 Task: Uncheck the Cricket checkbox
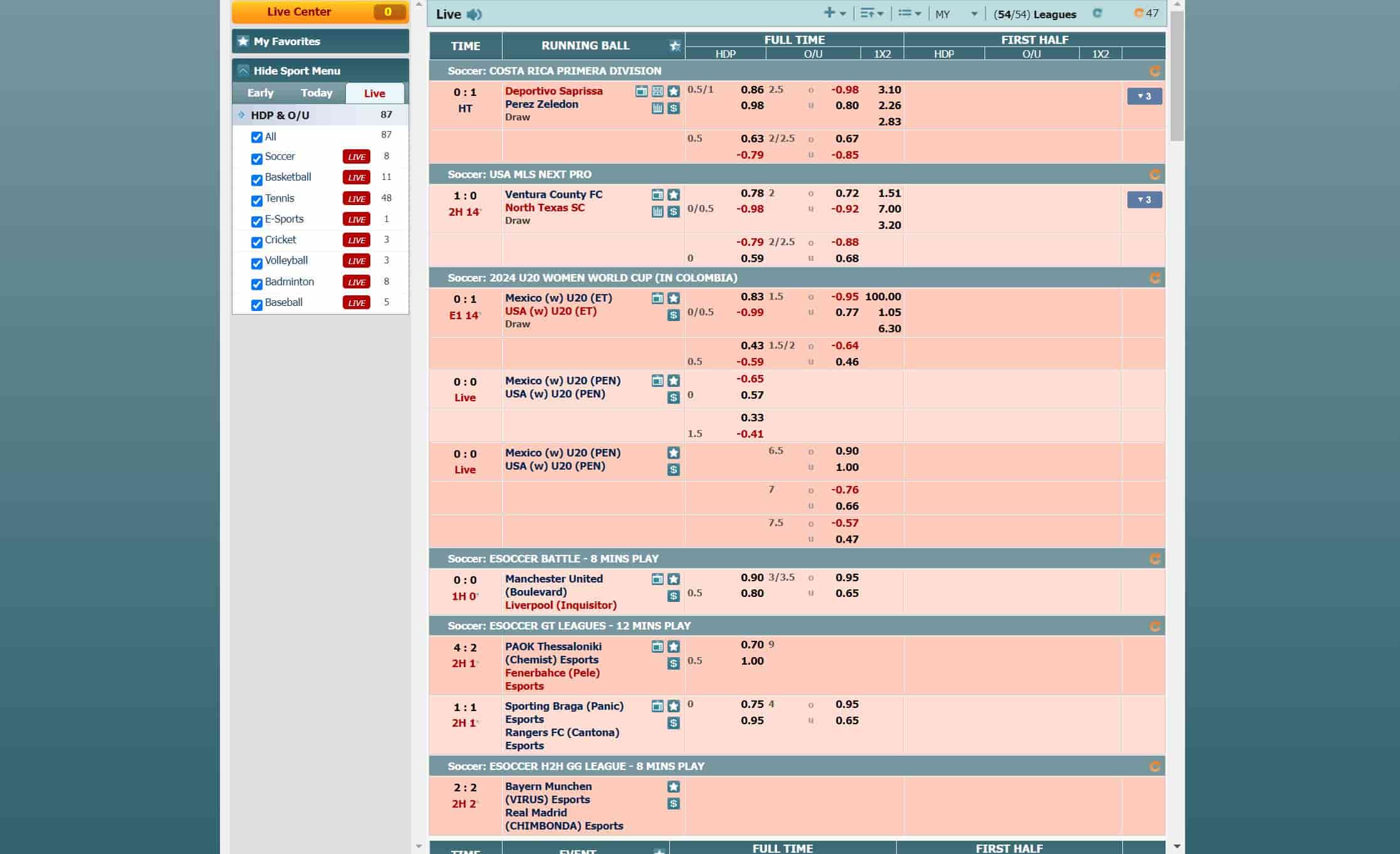257,243
